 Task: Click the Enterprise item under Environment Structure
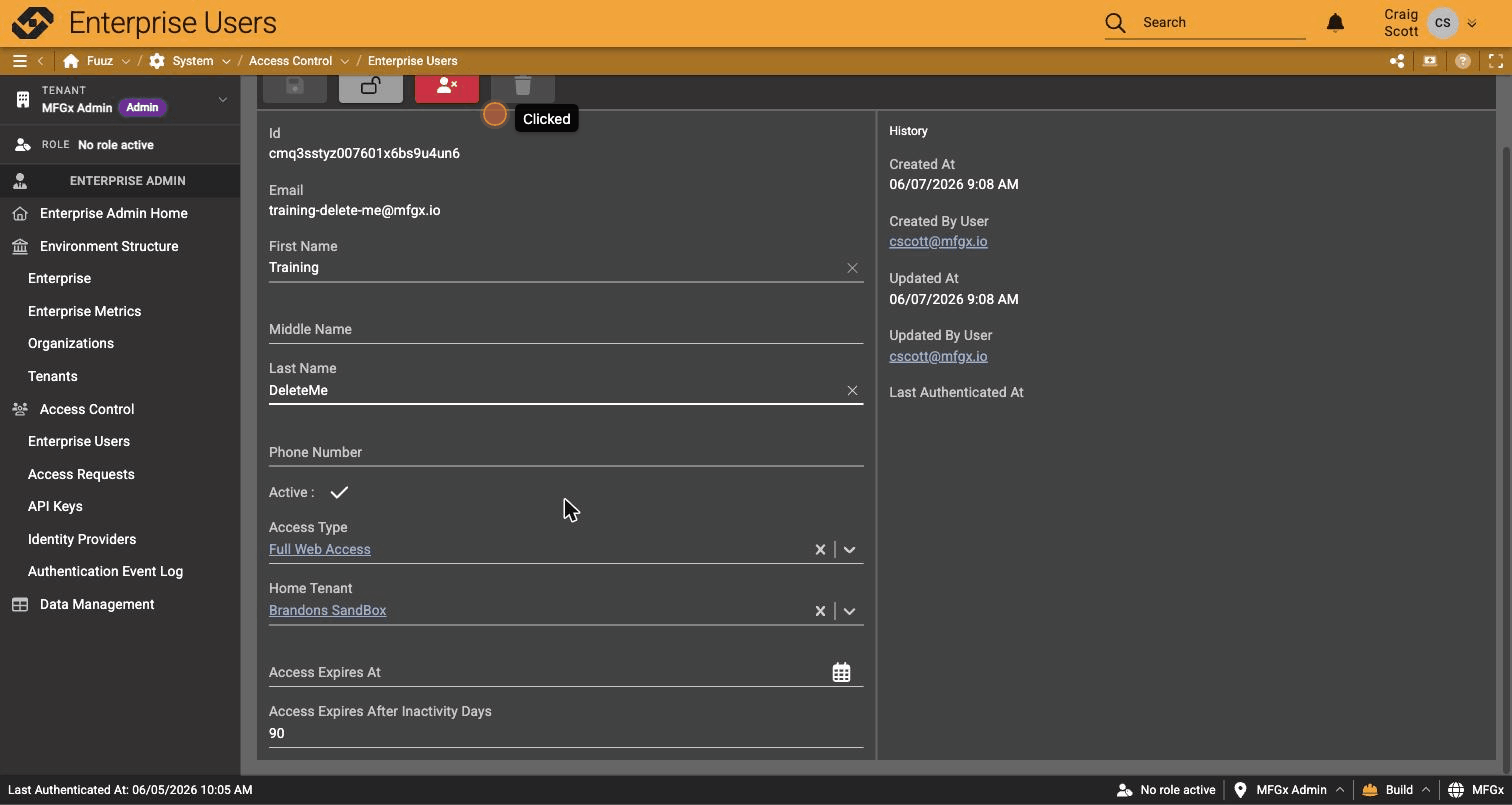(x=60, y=279)
